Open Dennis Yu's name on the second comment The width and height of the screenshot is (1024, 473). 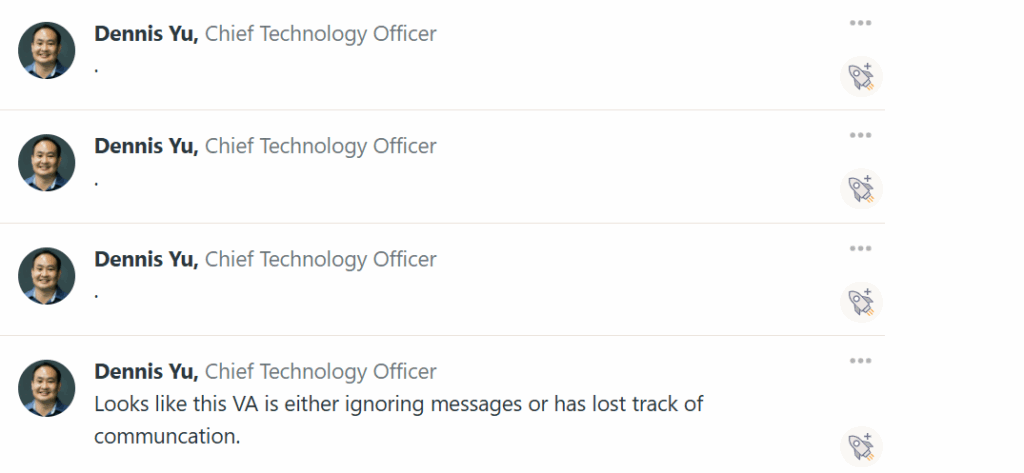point(146,146)
